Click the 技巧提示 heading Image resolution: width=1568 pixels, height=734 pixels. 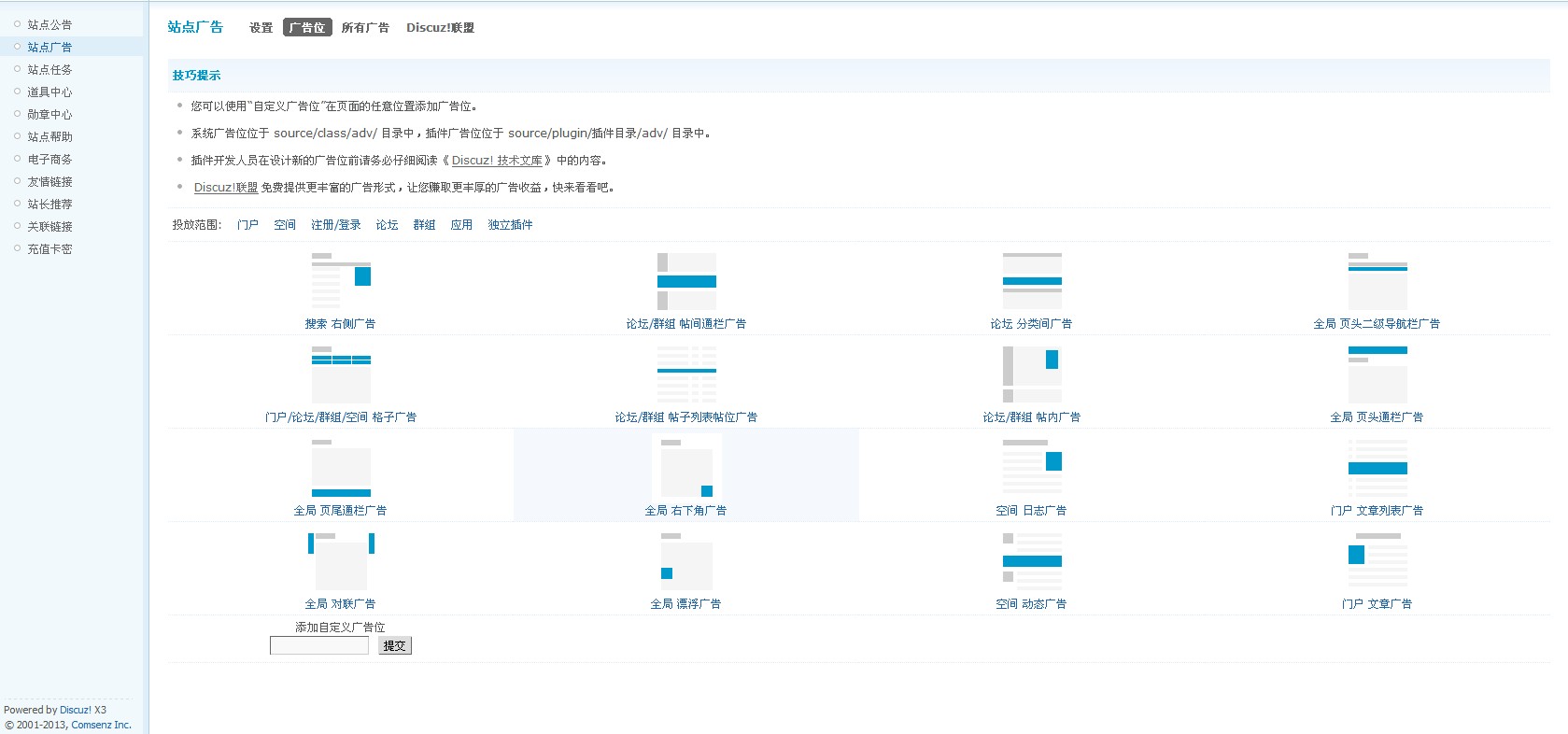pos(196,76)
